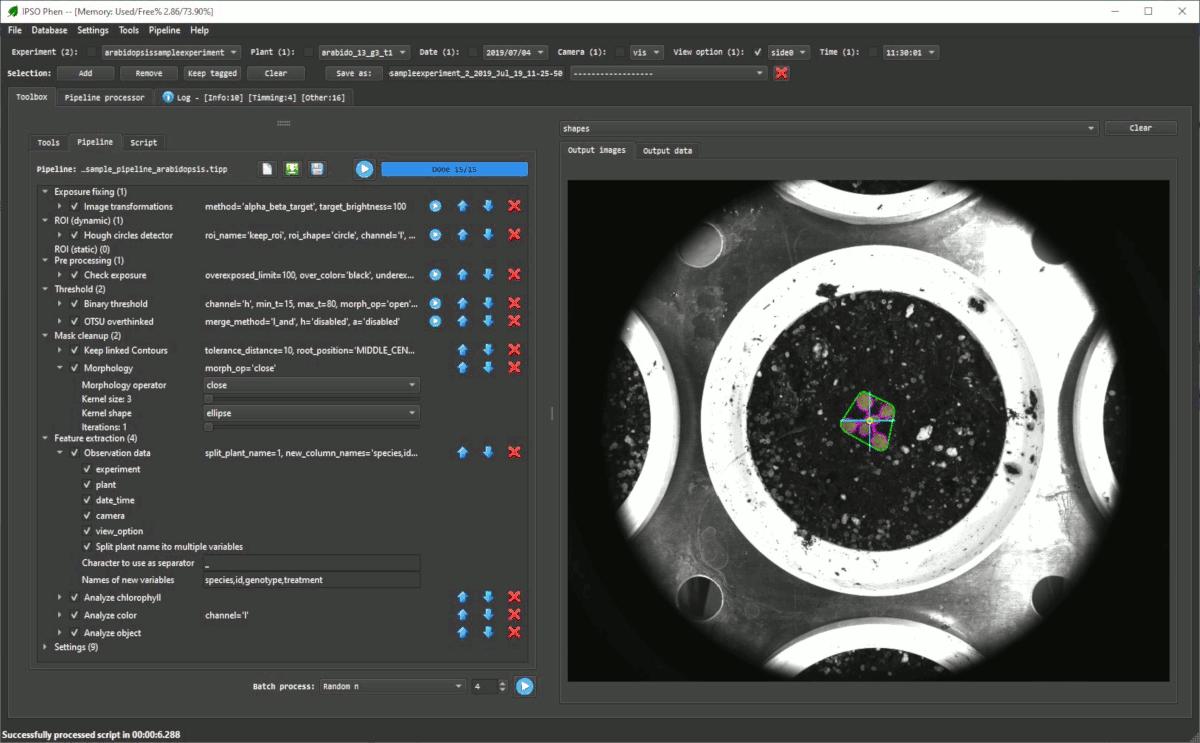The image size is (1200, 743).
Task: Click the load pipeline icon
Action: (x=292, y=169)
